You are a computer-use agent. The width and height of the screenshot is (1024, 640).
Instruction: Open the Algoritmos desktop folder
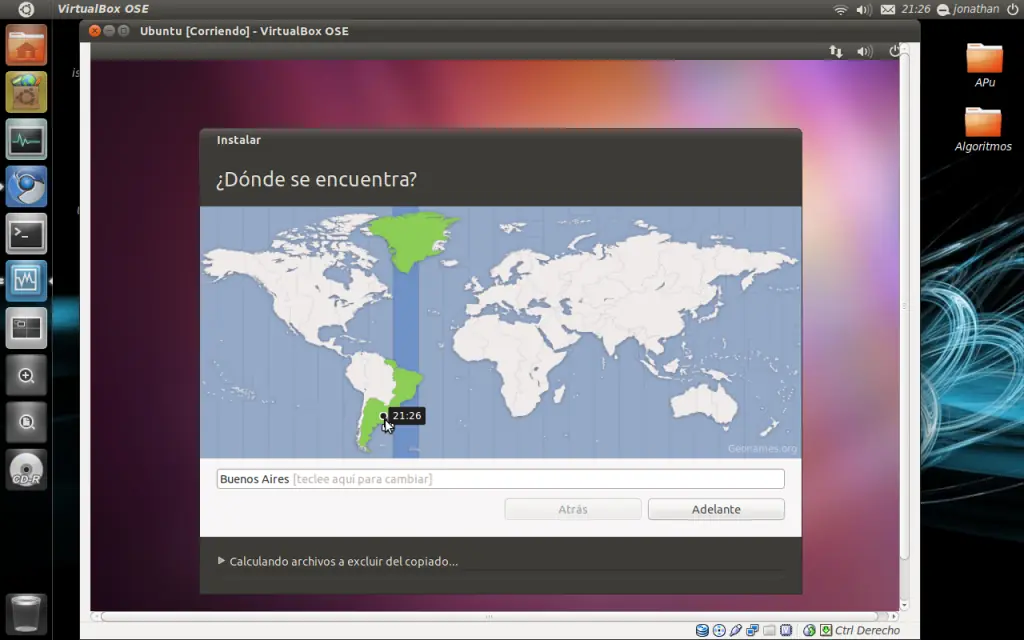pyautogui.click(x=983, y=129)
